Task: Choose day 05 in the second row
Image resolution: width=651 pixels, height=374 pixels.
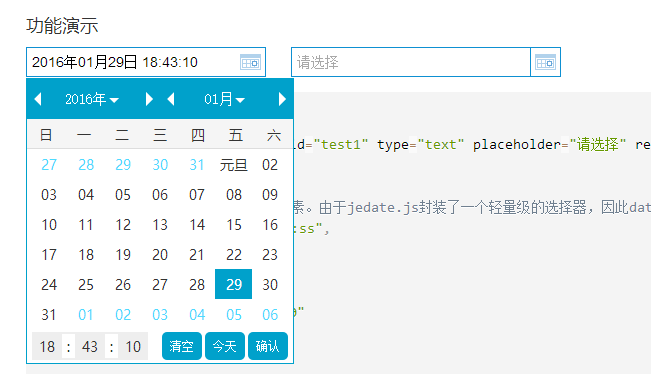Action: point(123,195)
